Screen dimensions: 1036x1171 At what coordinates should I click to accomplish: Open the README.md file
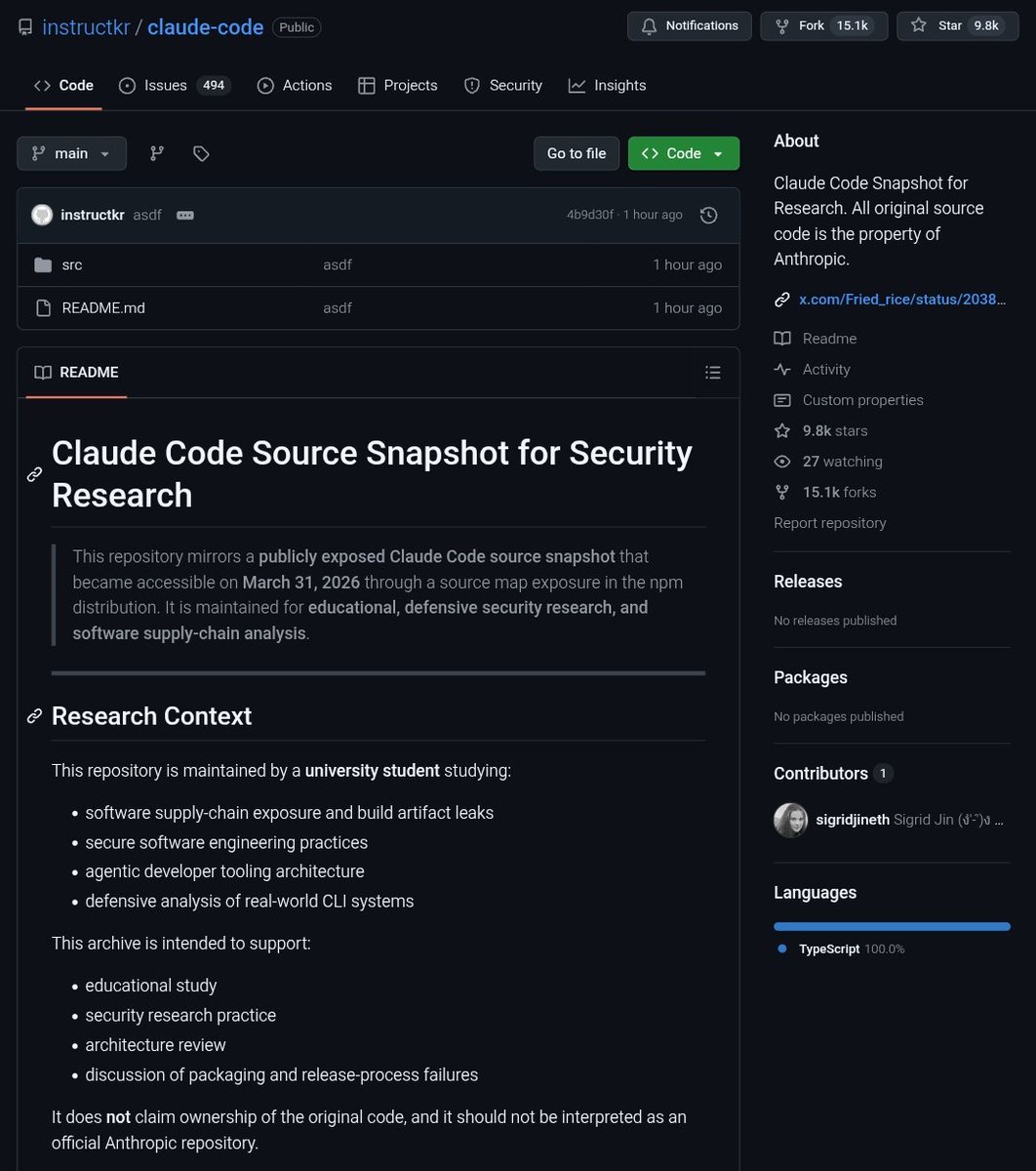[x=103, y=307]
